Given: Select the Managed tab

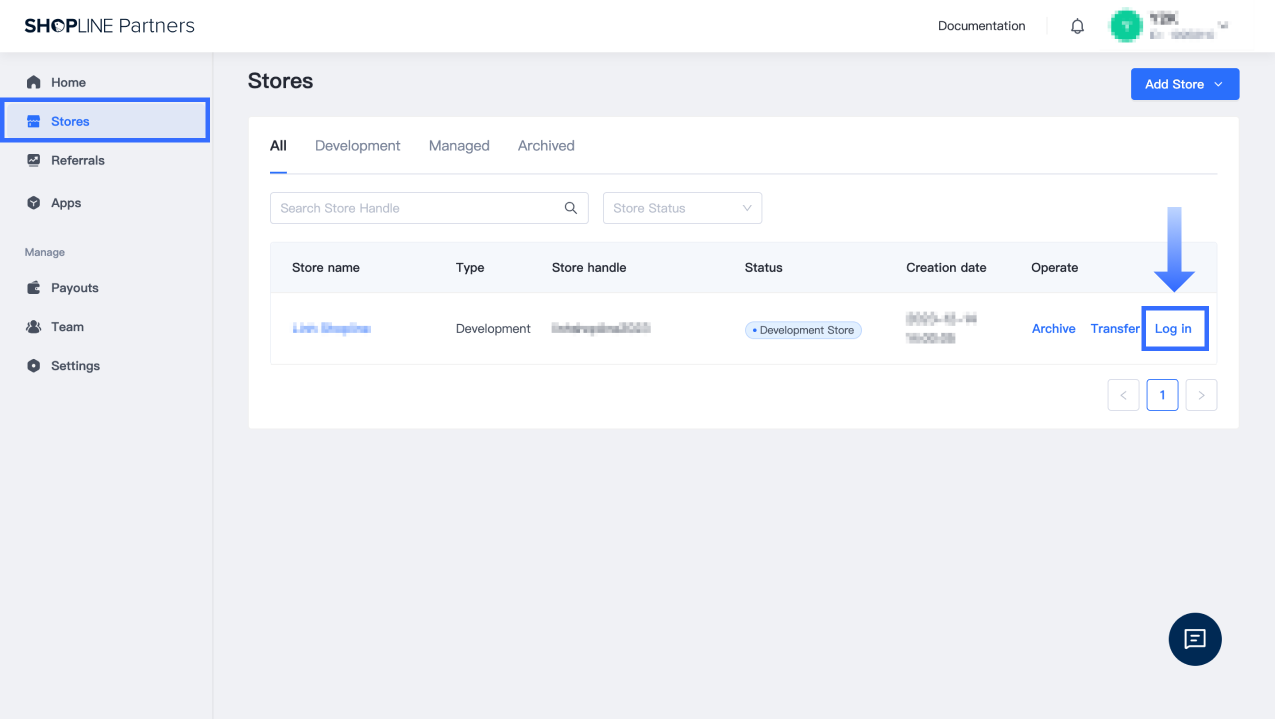Looking at the screenshot, I should (x=459, y=146).
